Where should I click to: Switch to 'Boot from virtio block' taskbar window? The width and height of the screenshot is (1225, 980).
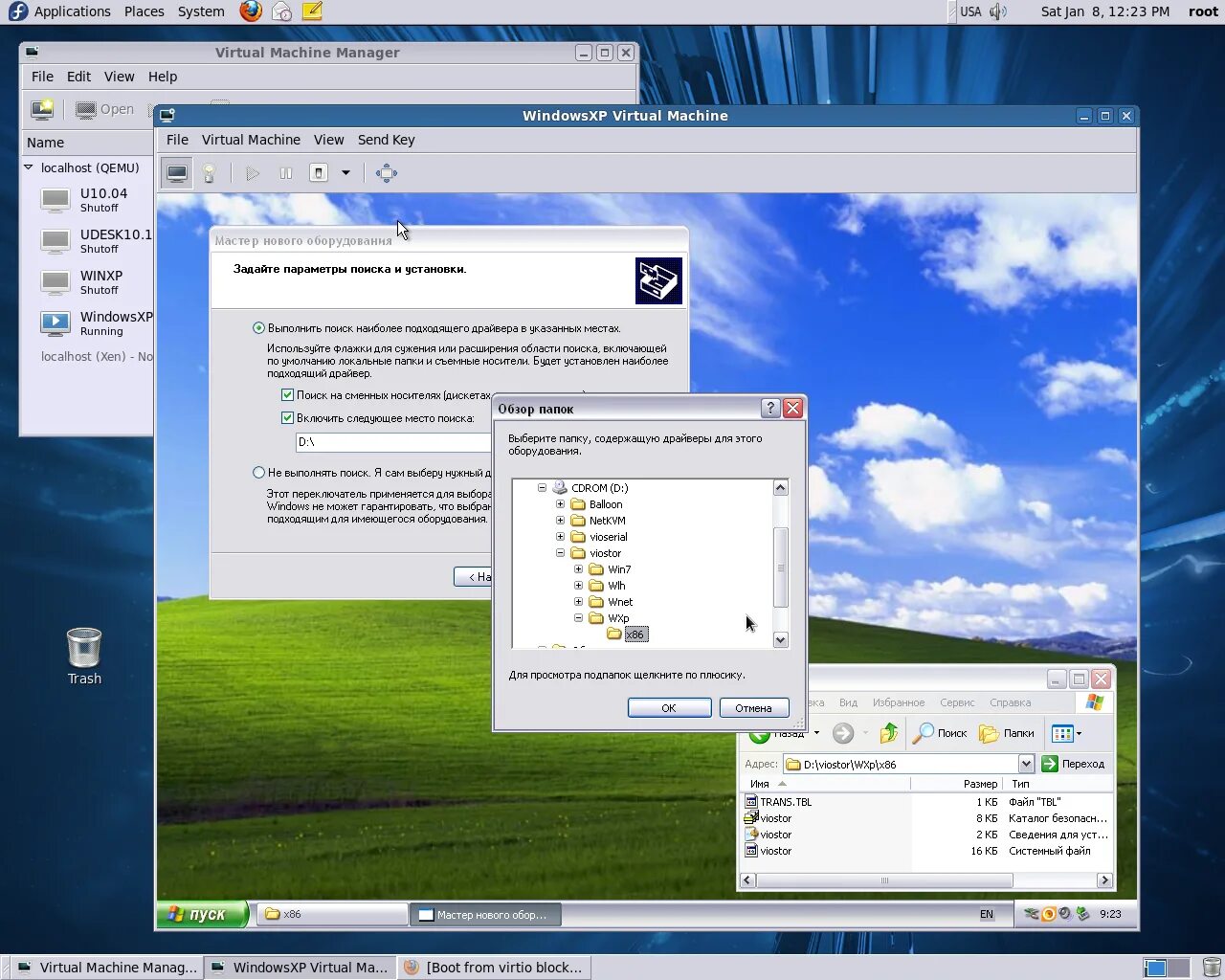493,968
